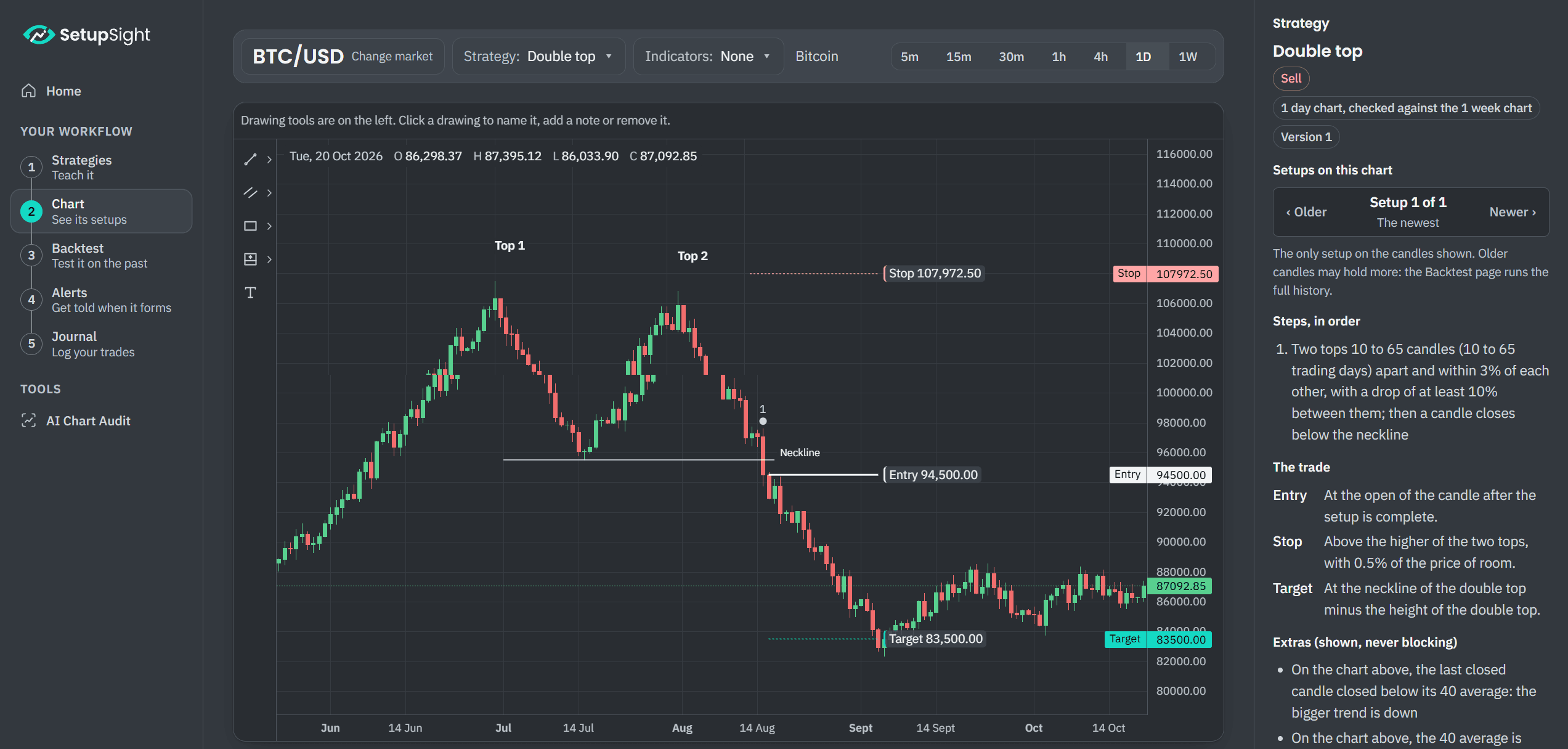Click the Version 1 badge
Viewport: 1568px width, 749px height.
tap(1306, 137)
